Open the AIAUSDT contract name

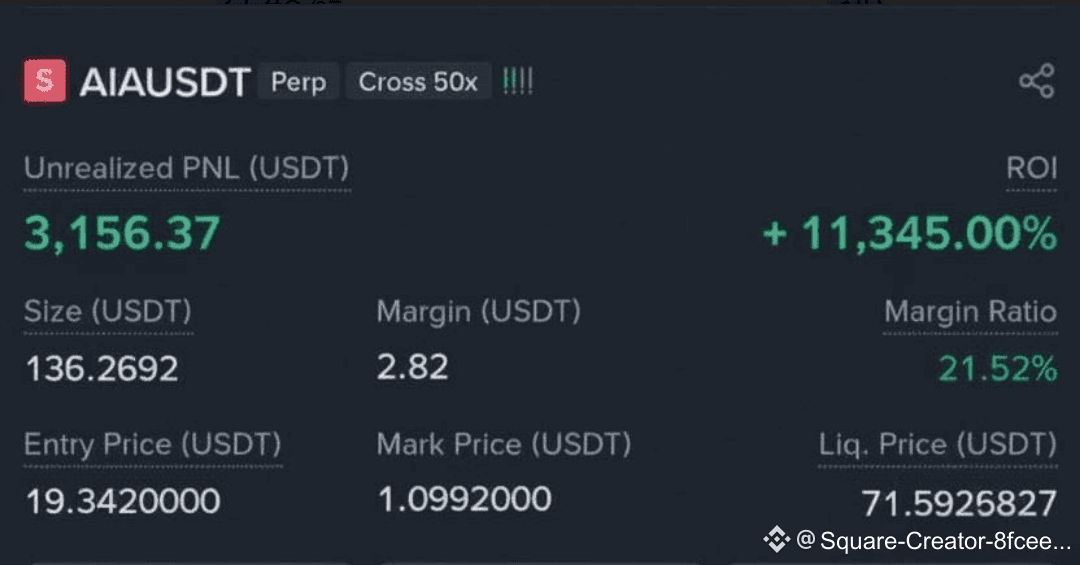[164, 82]
